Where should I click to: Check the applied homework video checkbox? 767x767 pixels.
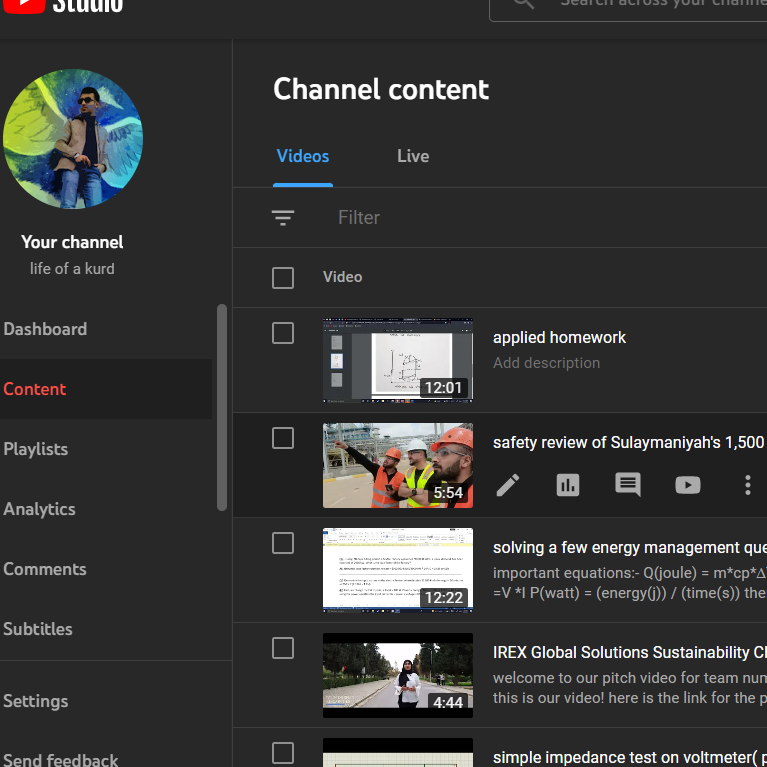(x=283, y=333)
